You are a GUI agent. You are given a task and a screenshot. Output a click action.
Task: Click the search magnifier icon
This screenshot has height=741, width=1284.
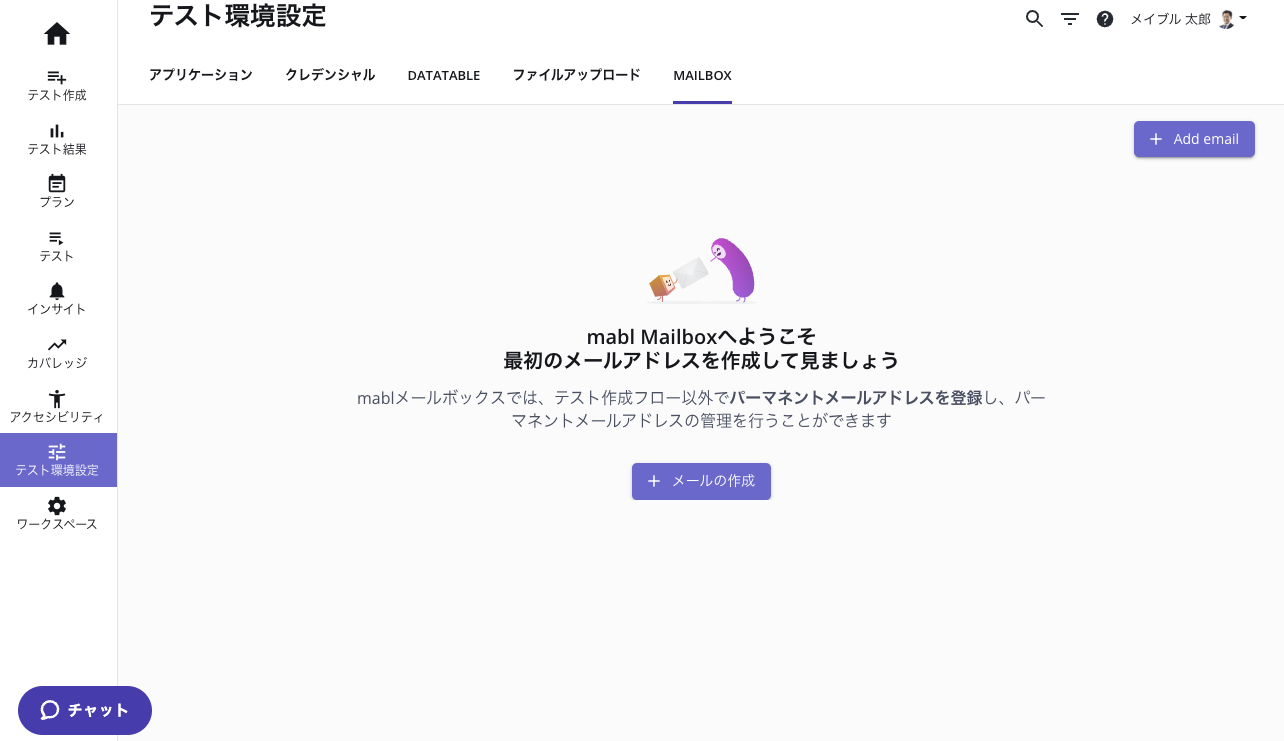(1035, 19)
